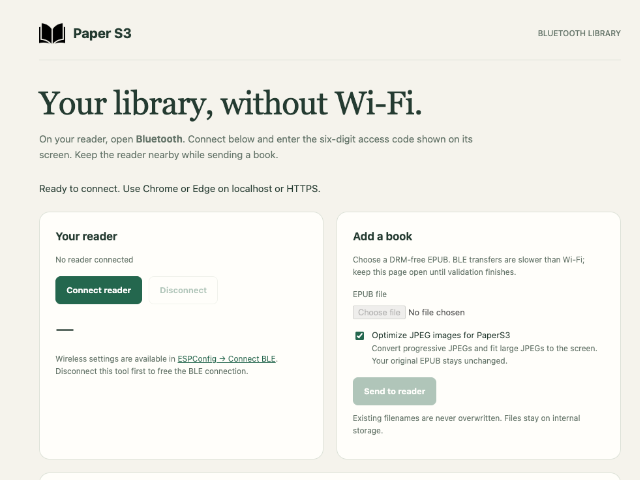Open the BLUETOOTH LIBRARY header item

[579, 33]
